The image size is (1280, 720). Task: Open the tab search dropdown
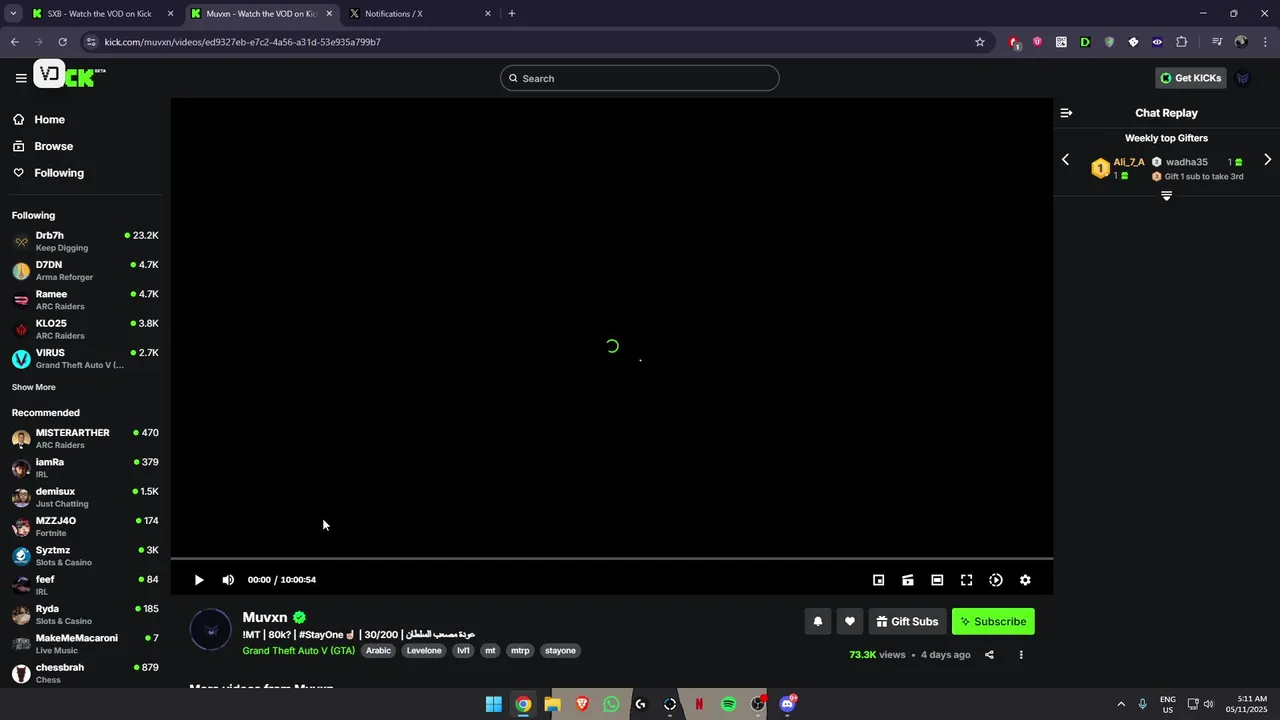[13, 14]
